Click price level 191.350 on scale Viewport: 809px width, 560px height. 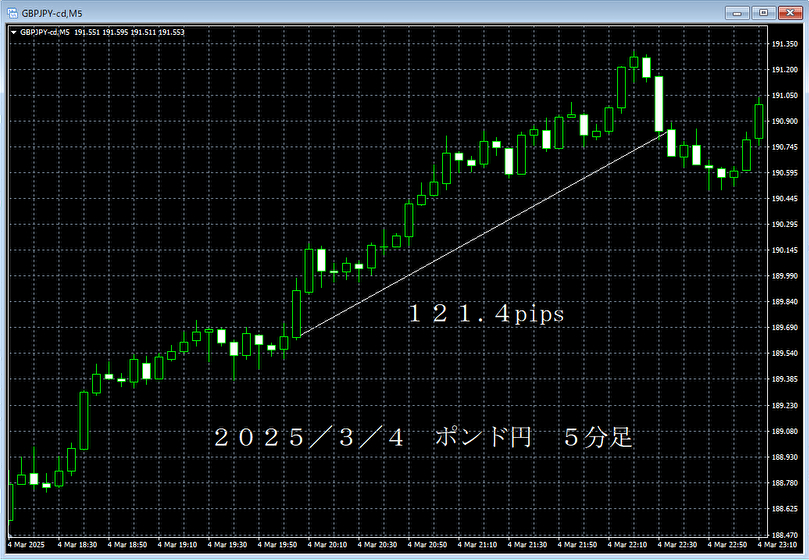[785, 44]
